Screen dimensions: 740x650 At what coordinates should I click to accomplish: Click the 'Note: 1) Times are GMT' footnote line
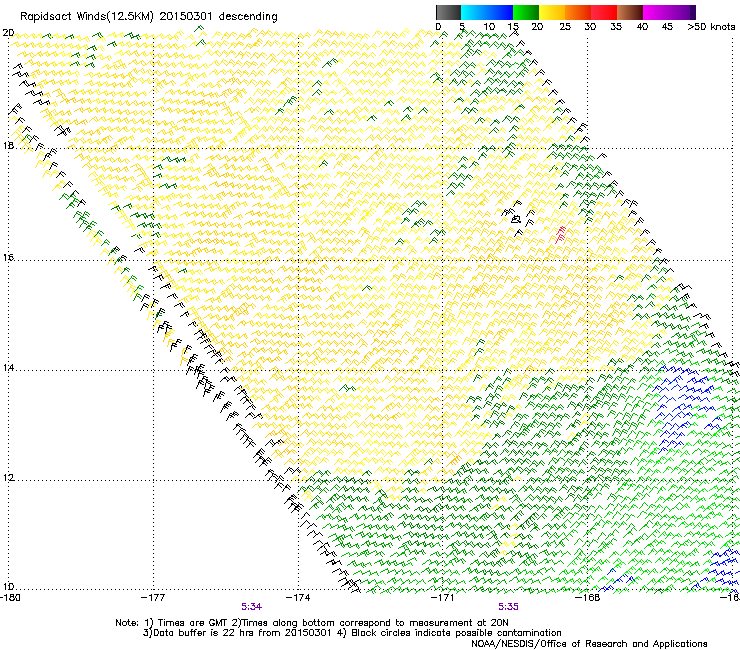pyautogui.click(x=312, y=623)
